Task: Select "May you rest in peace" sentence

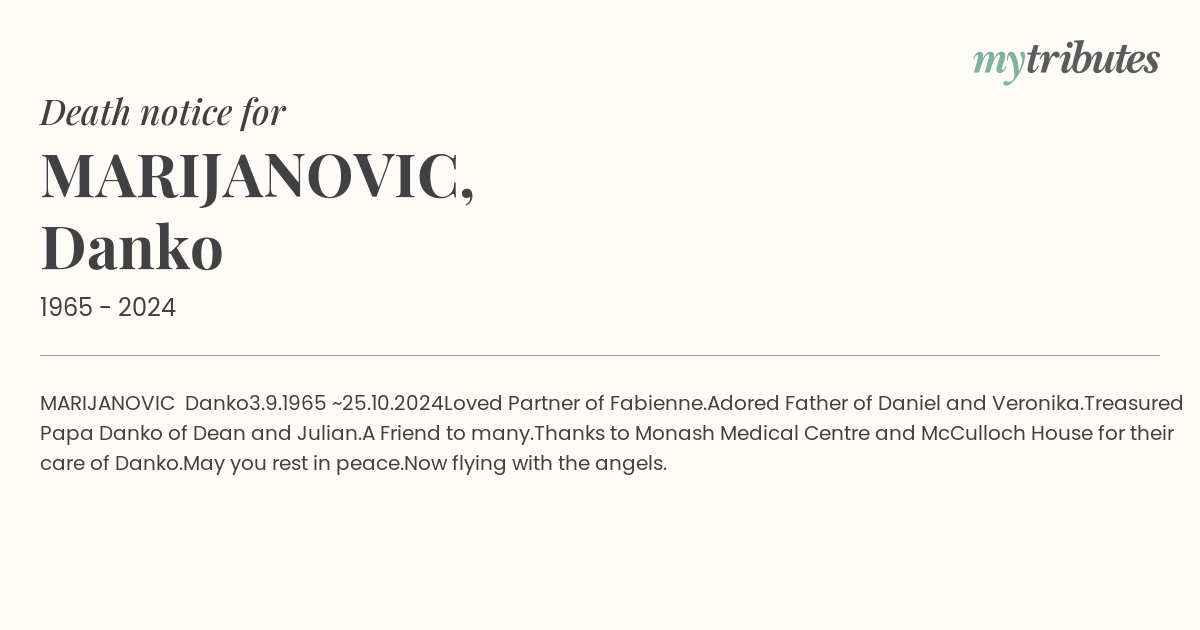Action: click(x=293, y=464)
